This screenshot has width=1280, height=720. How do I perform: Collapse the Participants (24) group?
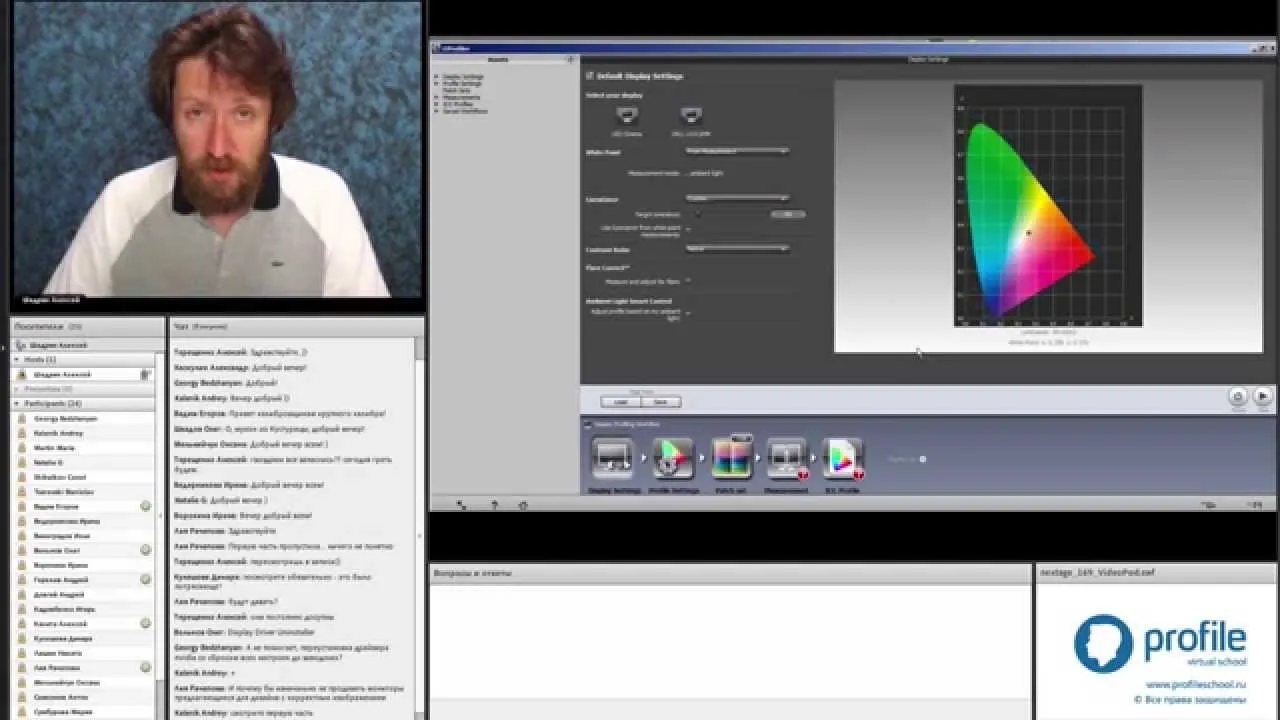pos(16,403)
